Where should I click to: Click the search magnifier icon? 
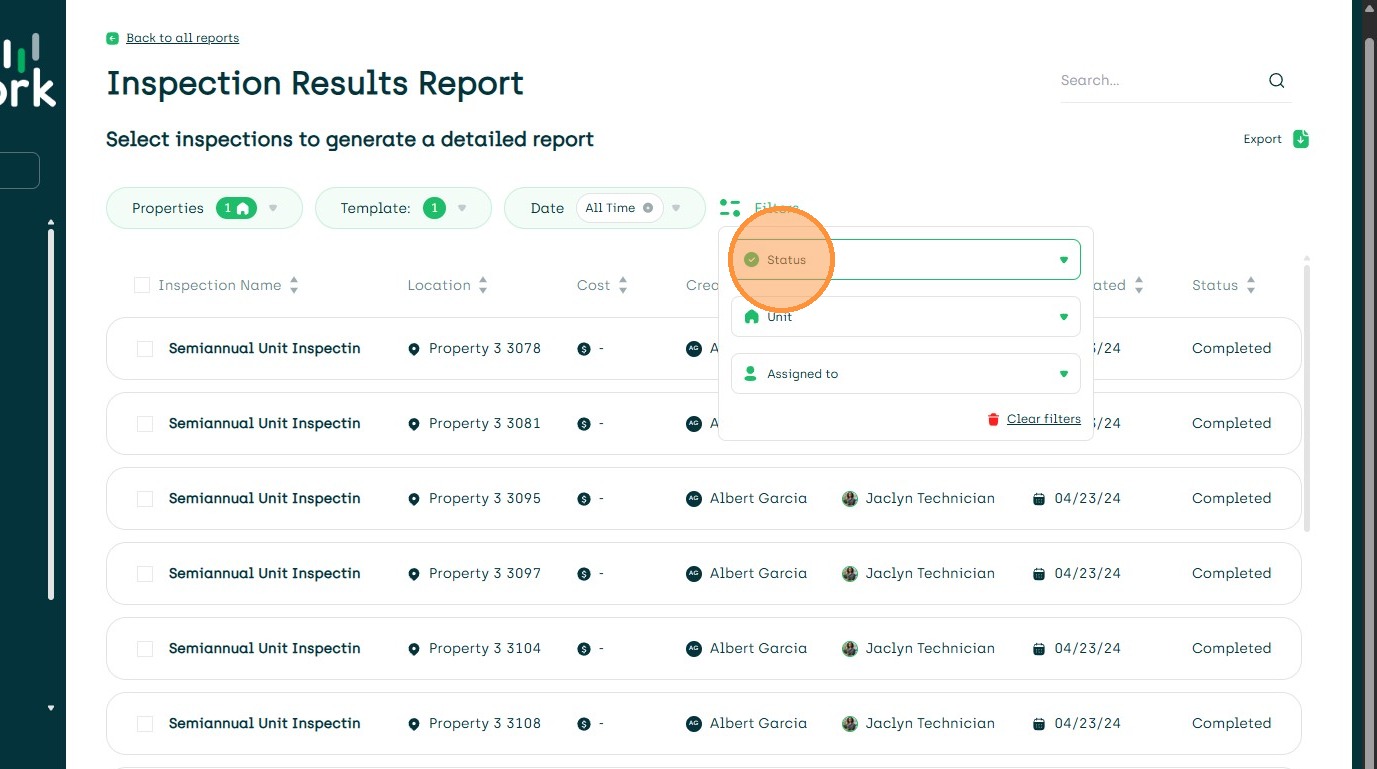coord(1276,81)
